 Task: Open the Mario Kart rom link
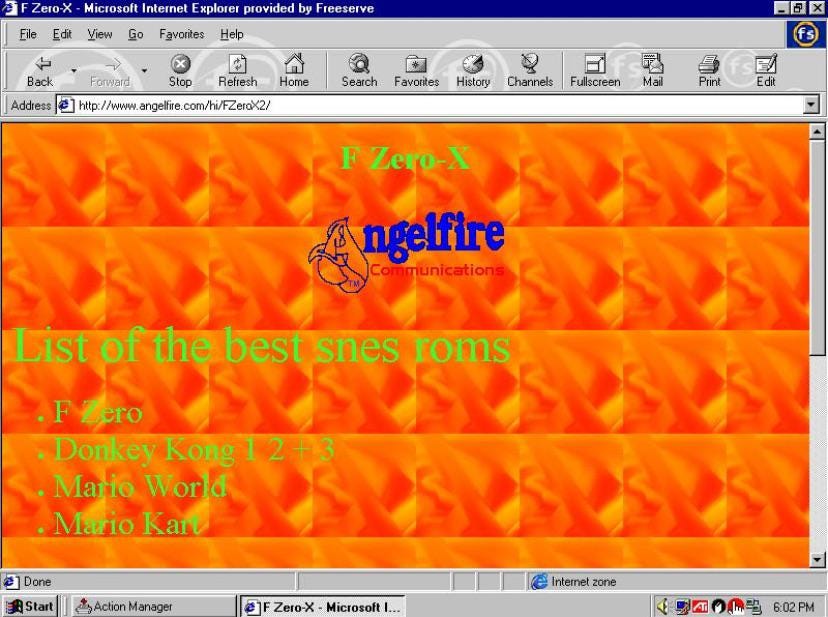[x=126, y=522]
